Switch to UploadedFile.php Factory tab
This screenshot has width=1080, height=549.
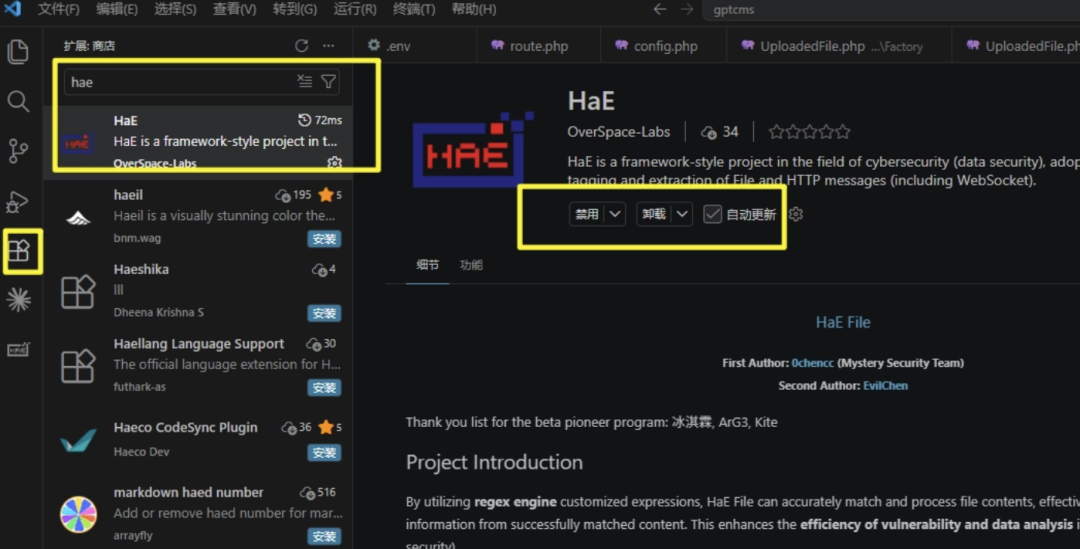839,45
